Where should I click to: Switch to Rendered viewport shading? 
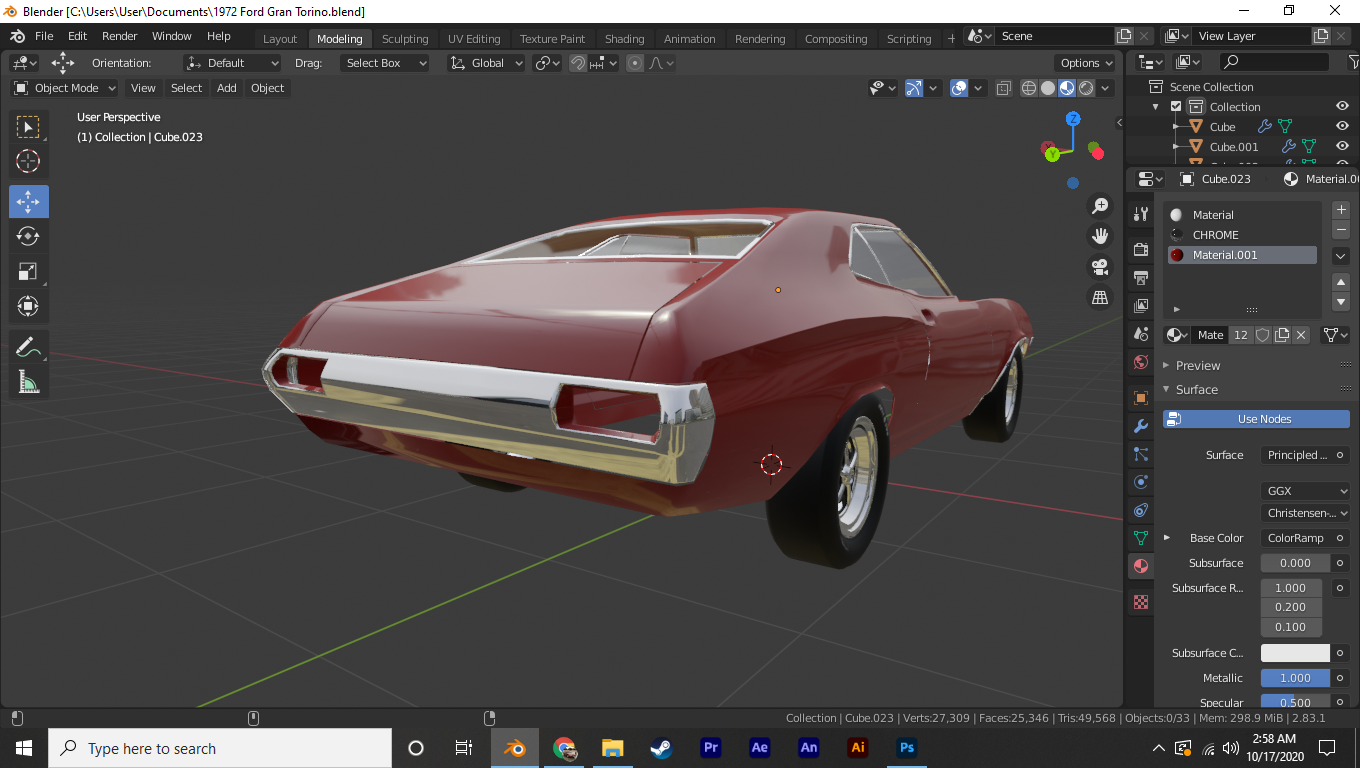[x=1086, y=88]
